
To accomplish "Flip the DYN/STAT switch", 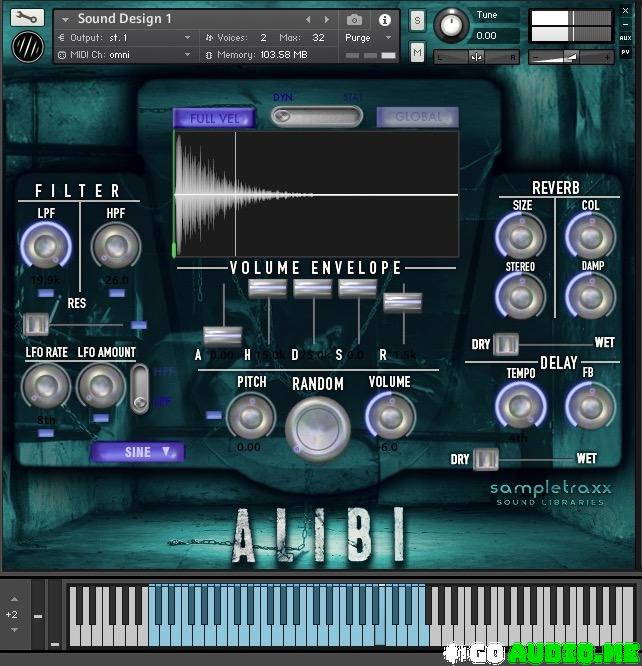I will [317, 116].
